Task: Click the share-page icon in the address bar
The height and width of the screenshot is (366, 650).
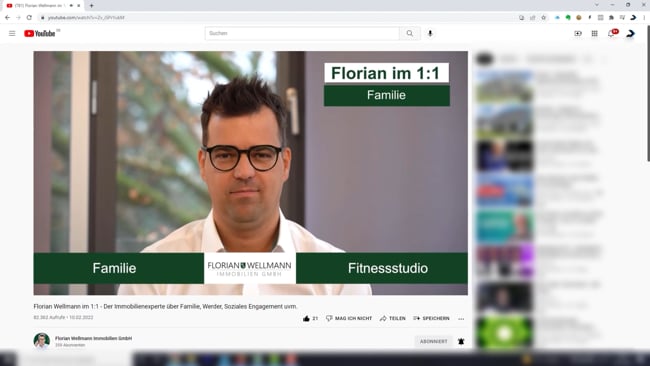Action: point(533,17)
